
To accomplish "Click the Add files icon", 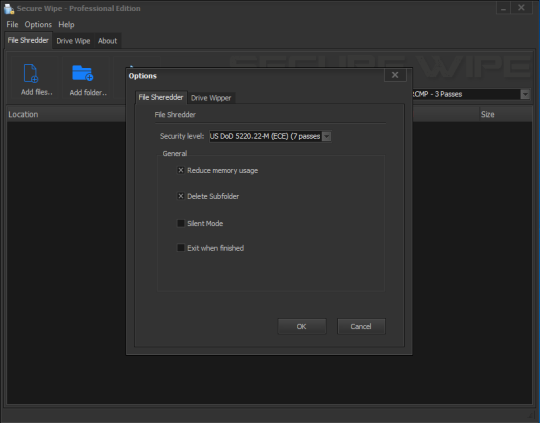I will [31, 73].
